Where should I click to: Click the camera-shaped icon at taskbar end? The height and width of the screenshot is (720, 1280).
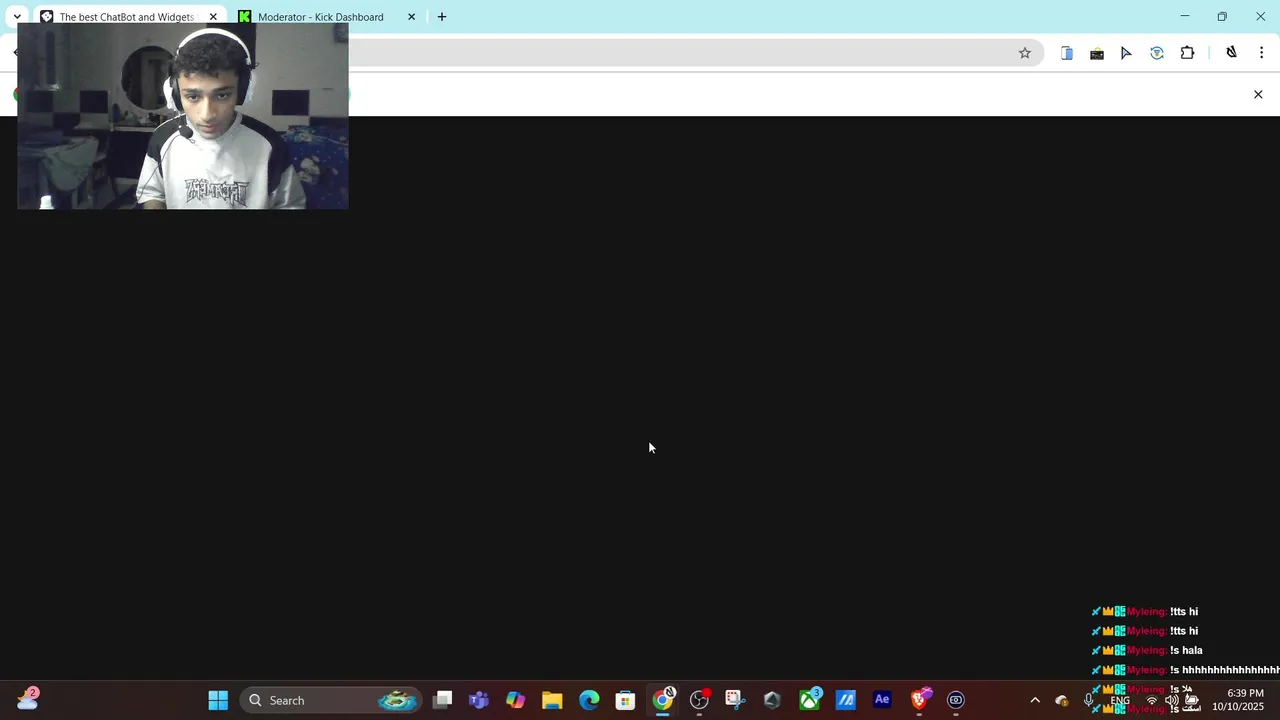click(x=956, y=700)
